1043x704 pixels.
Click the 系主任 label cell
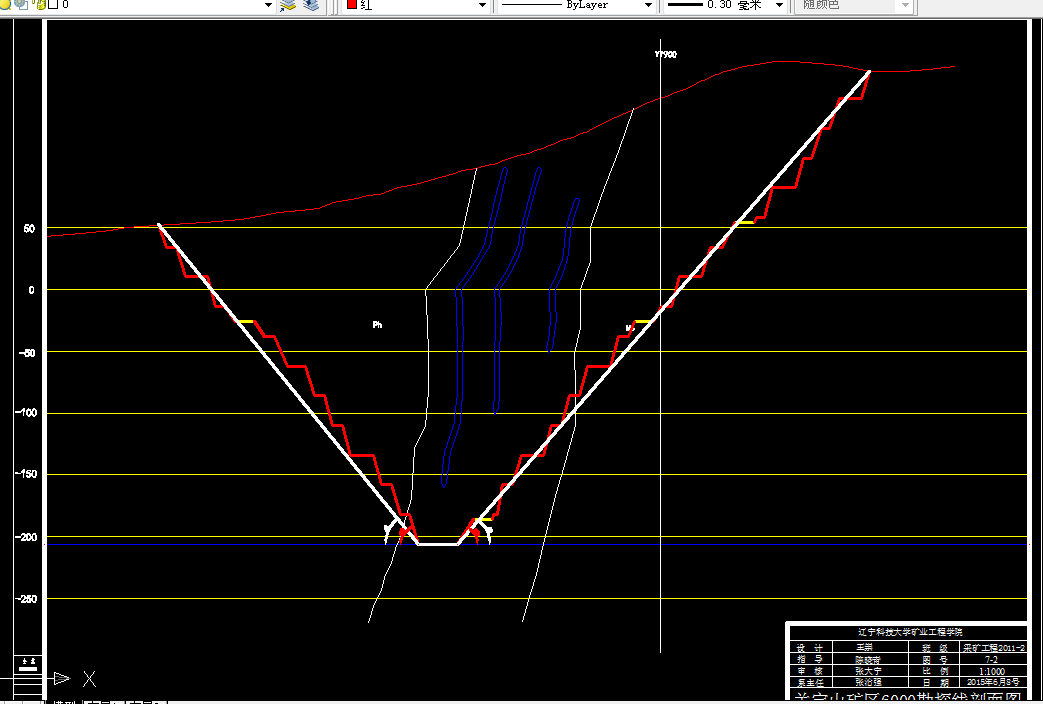pos(810,683)
